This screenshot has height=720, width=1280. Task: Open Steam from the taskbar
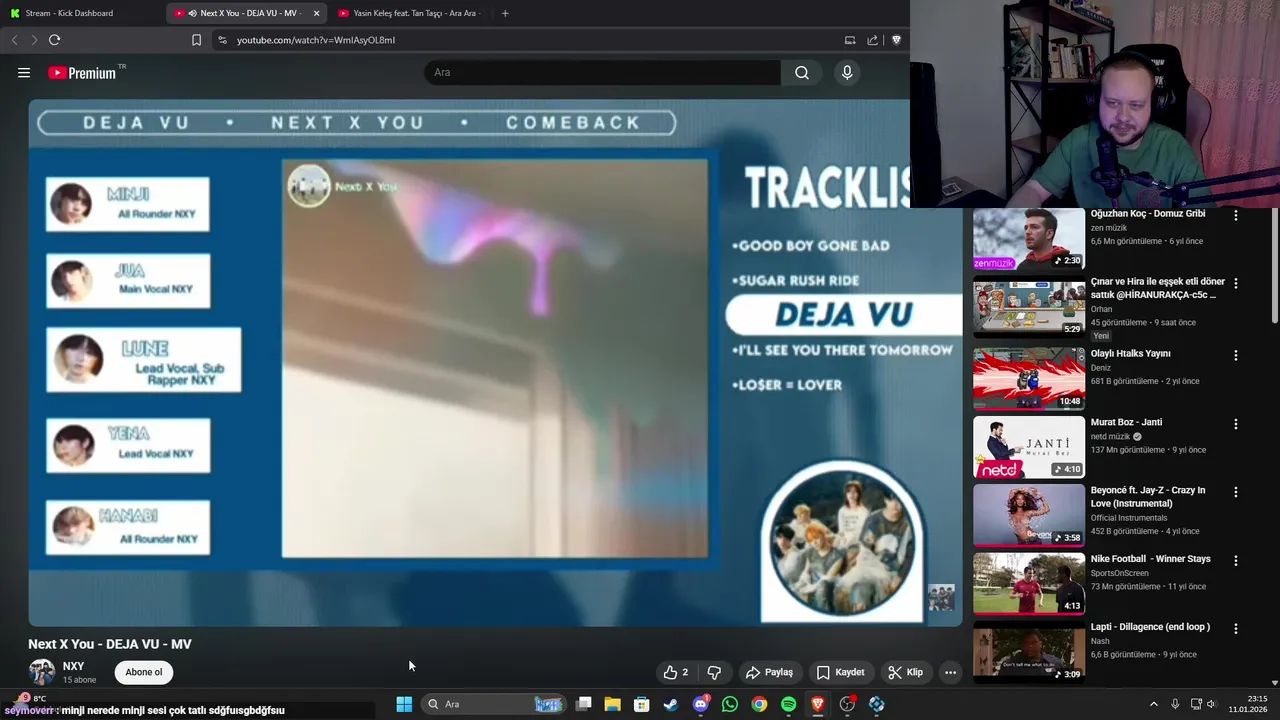pyautogui.click(x=671, y=704)
